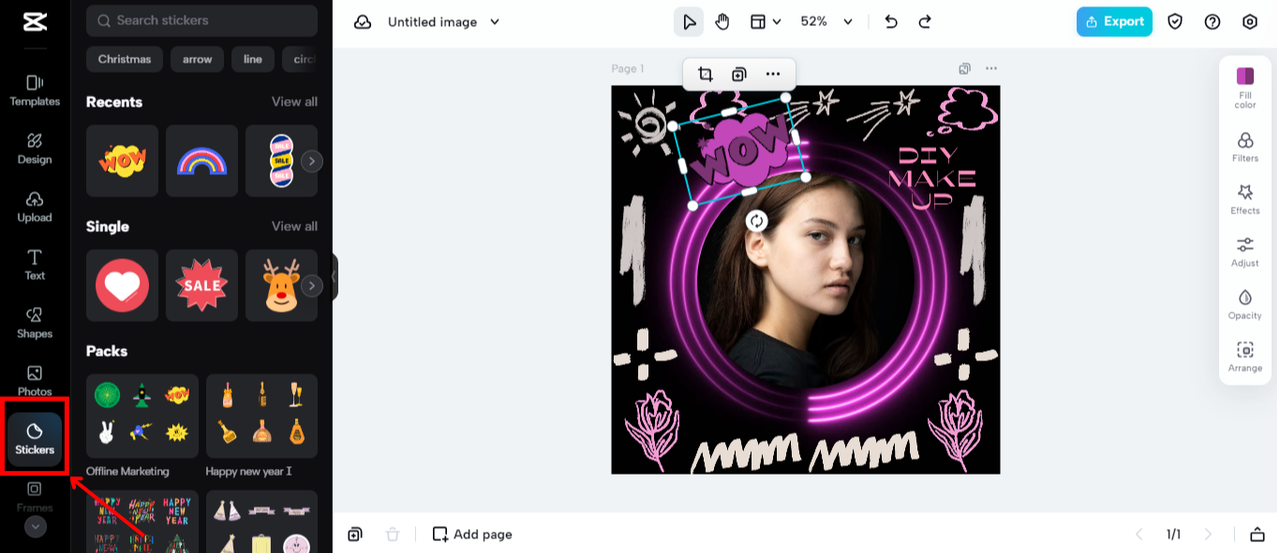Open the Untitled image name dropdown
This screenshot has height=553, width=1277.
pos(444,22)
